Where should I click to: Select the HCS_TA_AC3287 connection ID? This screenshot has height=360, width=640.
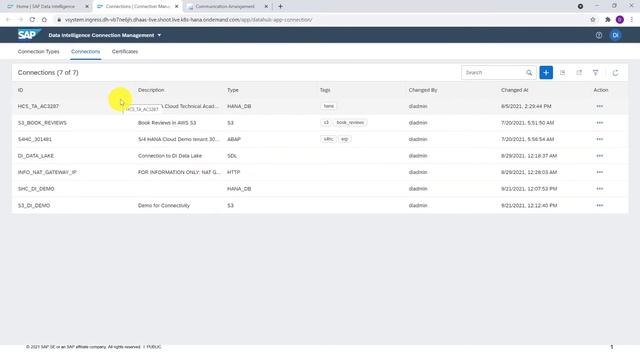point(38,106)
